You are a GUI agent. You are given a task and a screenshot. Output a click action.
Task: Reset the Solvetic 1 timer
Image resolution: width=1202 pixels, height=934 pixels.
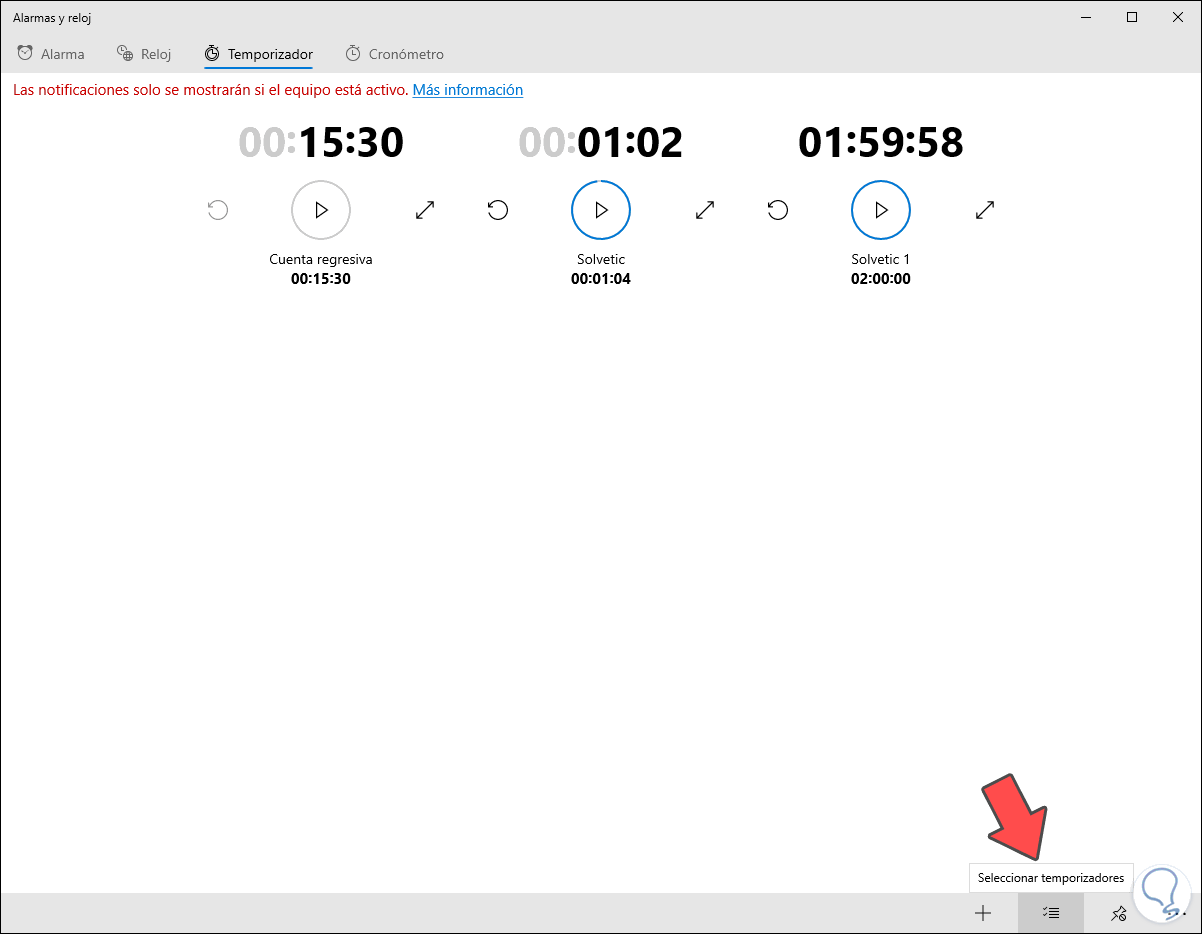[778, 210]
